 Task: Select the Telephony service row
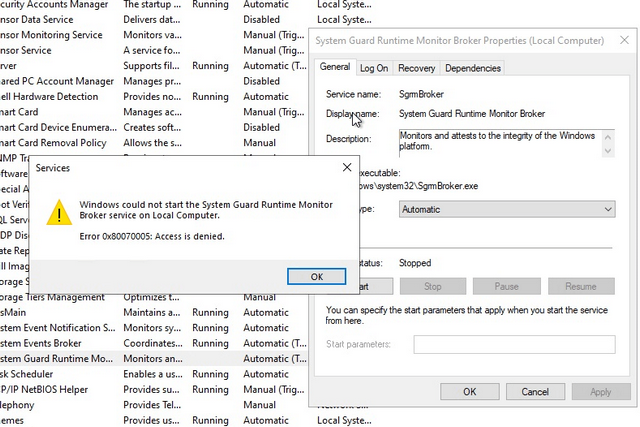pyautogui.click(x=153, y=405)
